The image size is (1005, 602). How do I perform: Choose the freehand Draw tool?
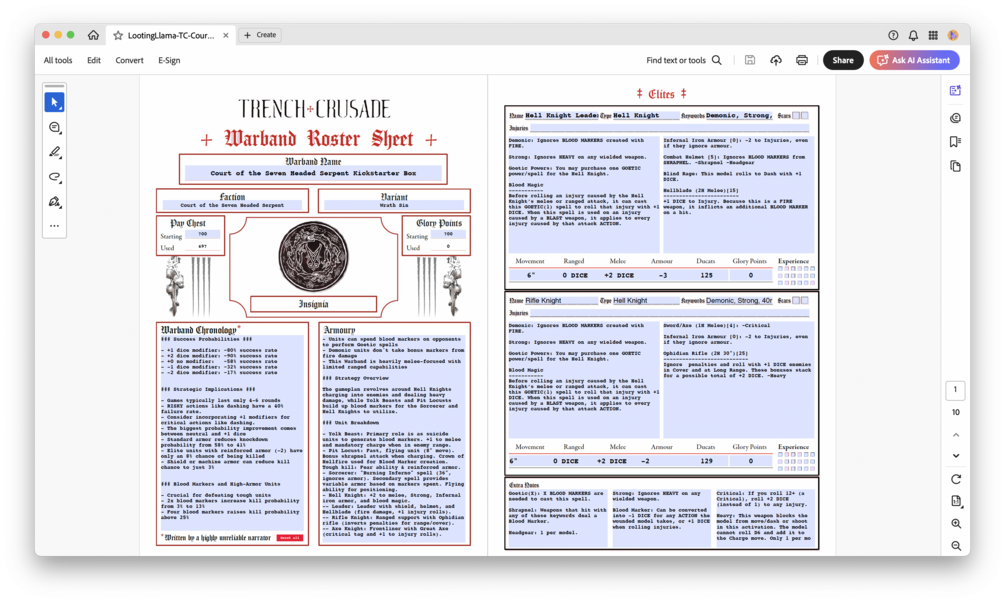click(54, 178)
